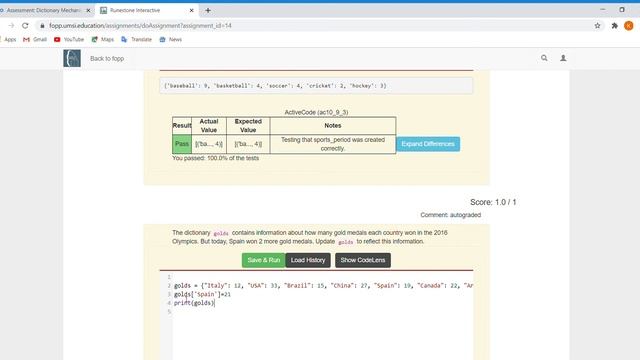The image size is (640, 360).
Task: Click the Show CodeLens button
Action: point(362,260)
